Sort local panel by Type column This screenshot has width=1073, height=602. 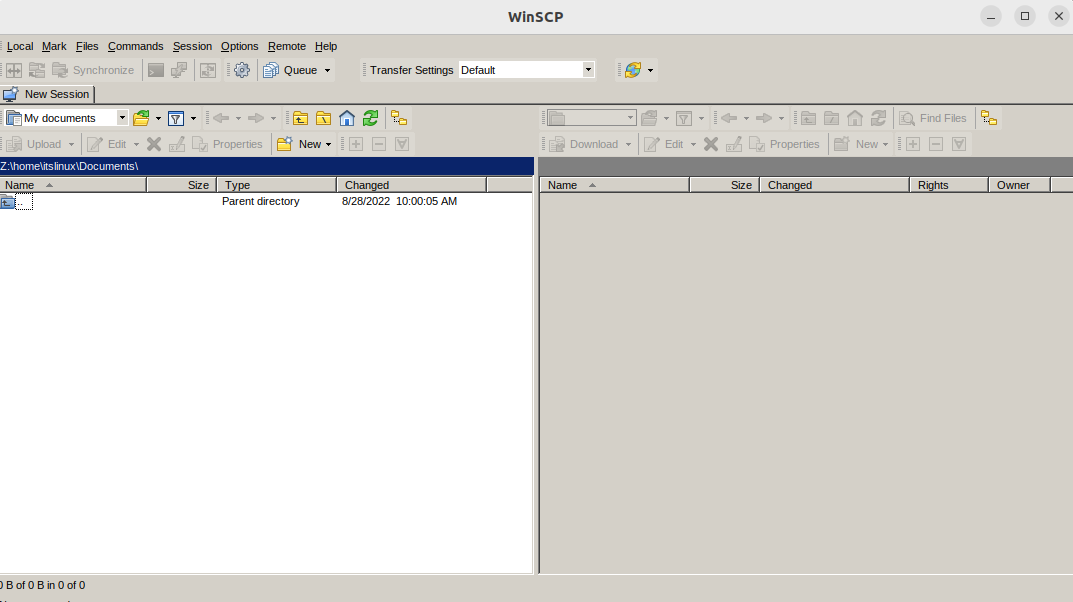[x=276, y=185]
